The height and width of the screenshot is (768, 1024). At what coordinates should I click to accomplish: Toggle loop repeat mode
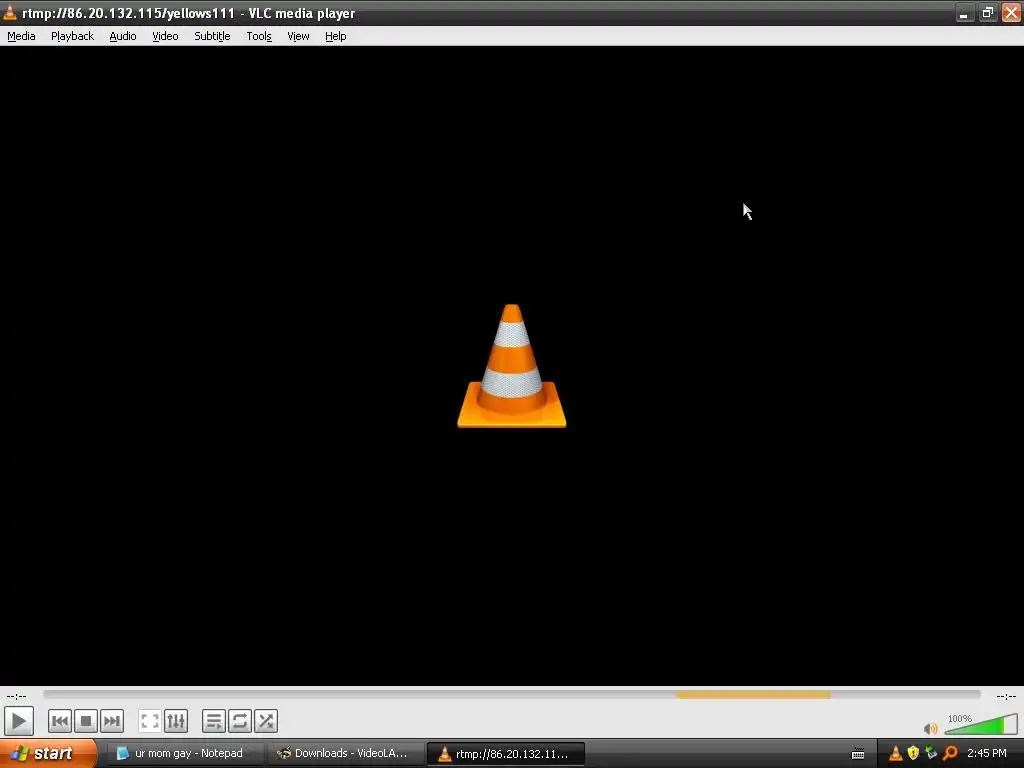tap(240, 721)
